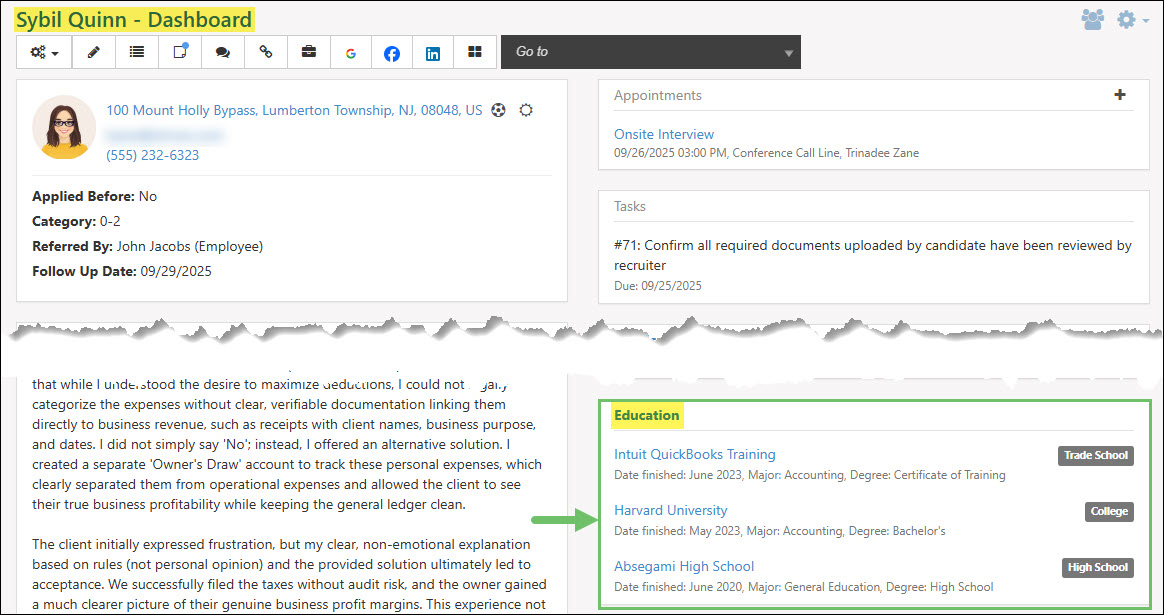The height and width of the screenshot is (615, 1164).
Task: Search candidate on Google via toolbar icon
Action: click(x=350, y=52)
